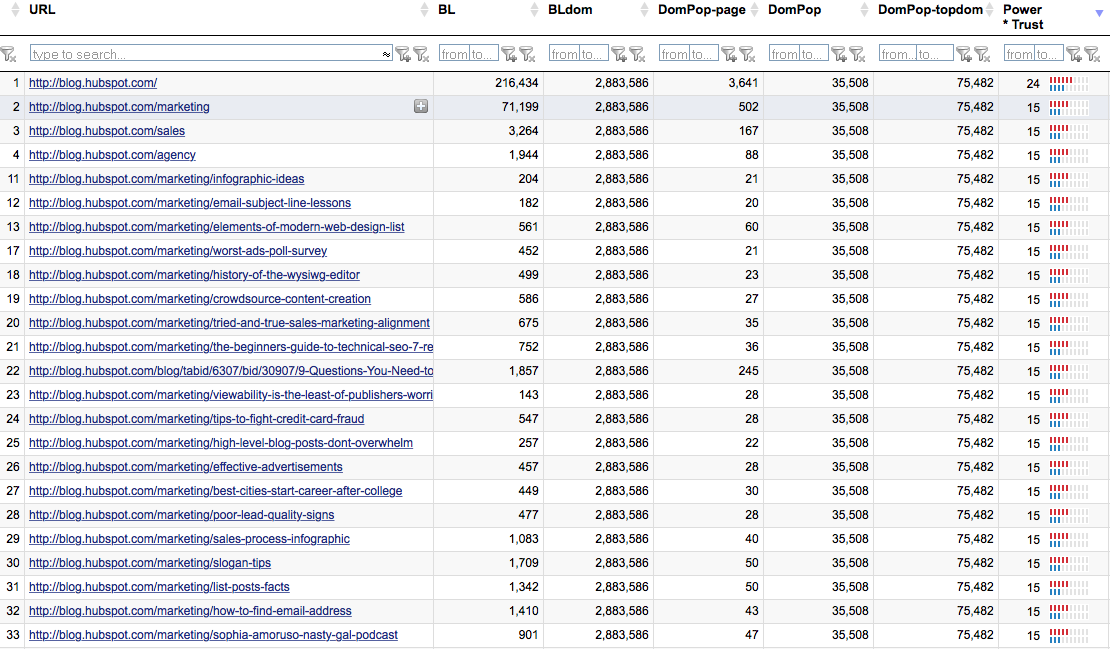The height and width of the screenshot is (649, 1110).
Task: Clear all filters using the leftmost funnel icon
Action: [8, 54]
